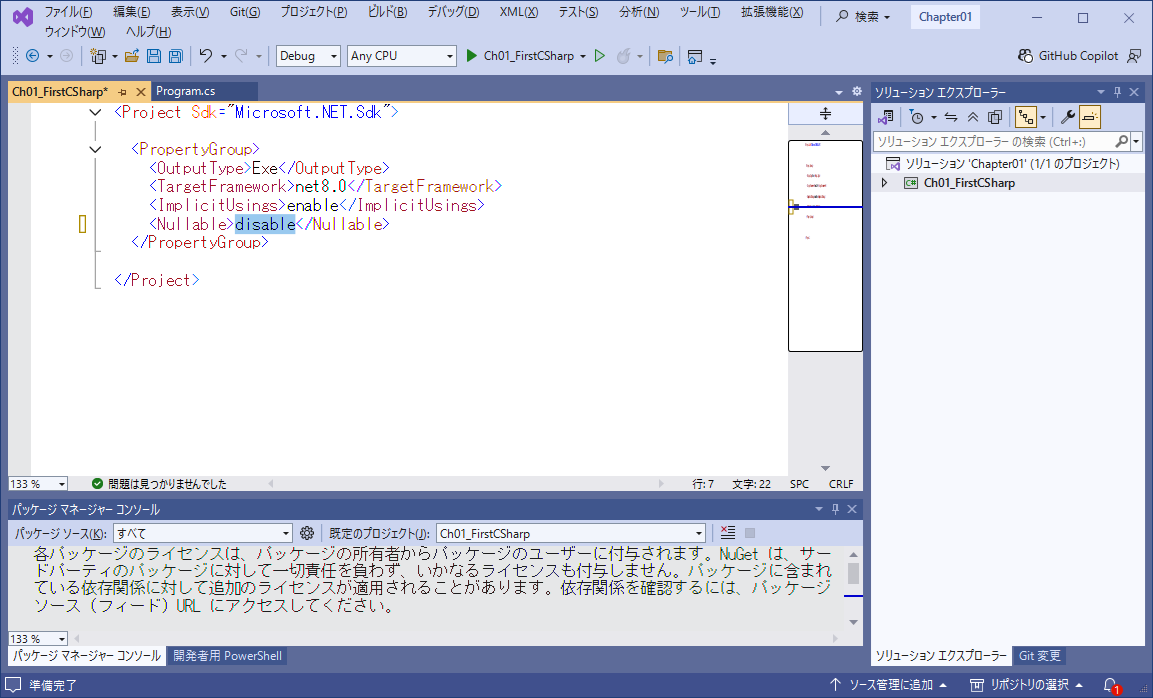Open the デバッグ(D) menu
1153x698 pixels.
pos(453,12)
